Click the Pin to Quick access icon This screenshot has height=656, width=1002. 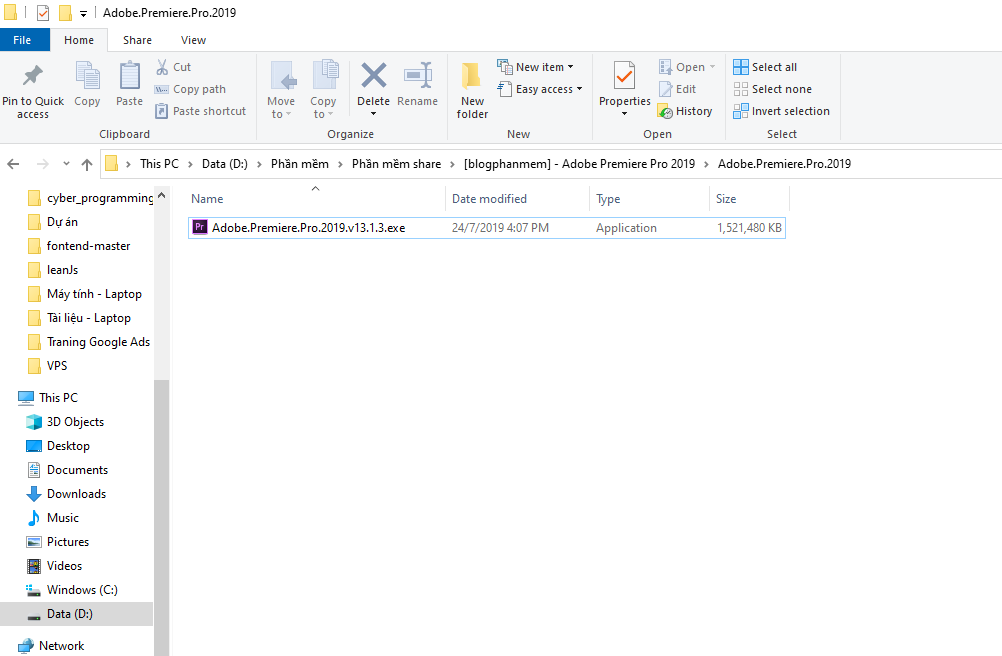point(33,76)
